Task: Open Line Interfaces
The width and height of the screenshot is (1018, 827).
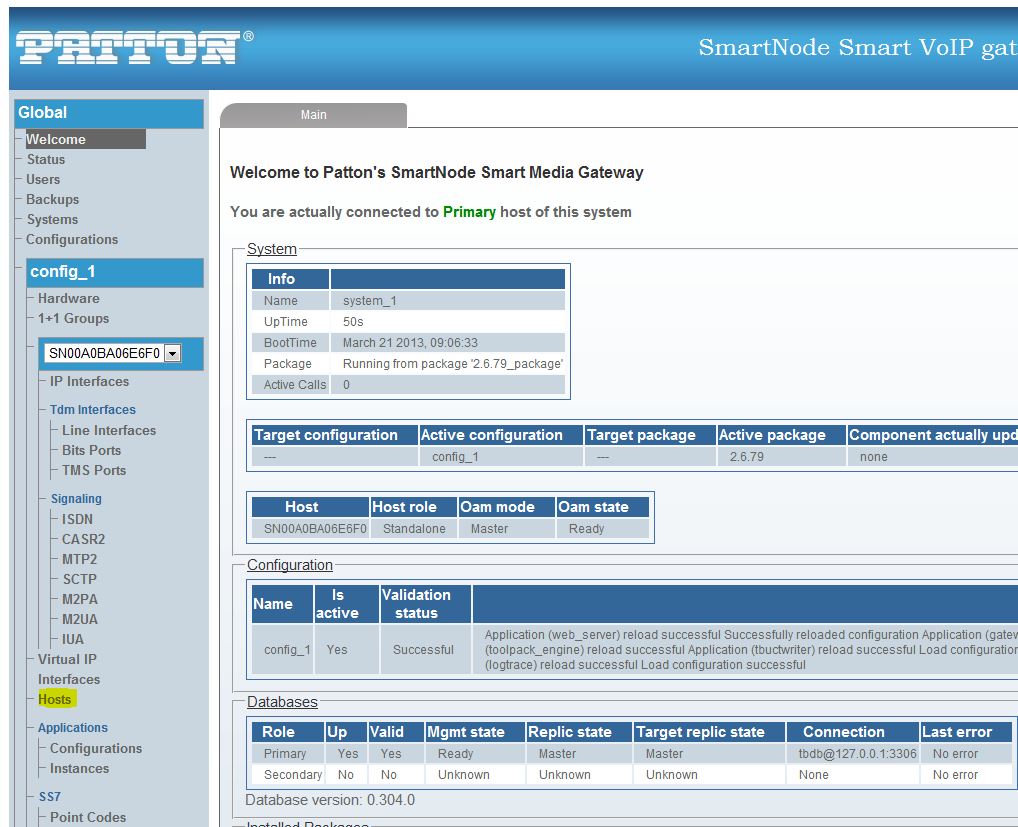Action: (x=109, y=430)
